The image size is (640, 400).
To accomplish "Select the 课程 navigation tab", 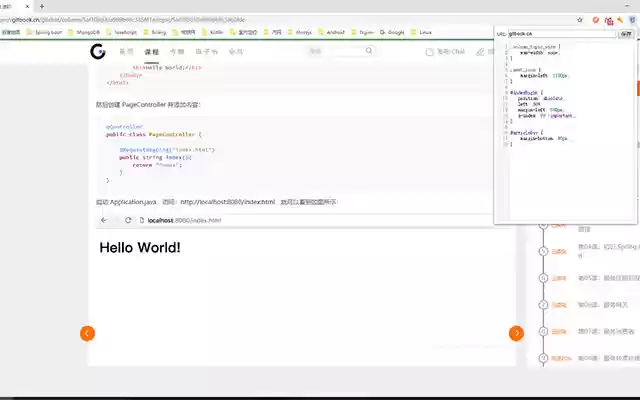I will (151, 52).
